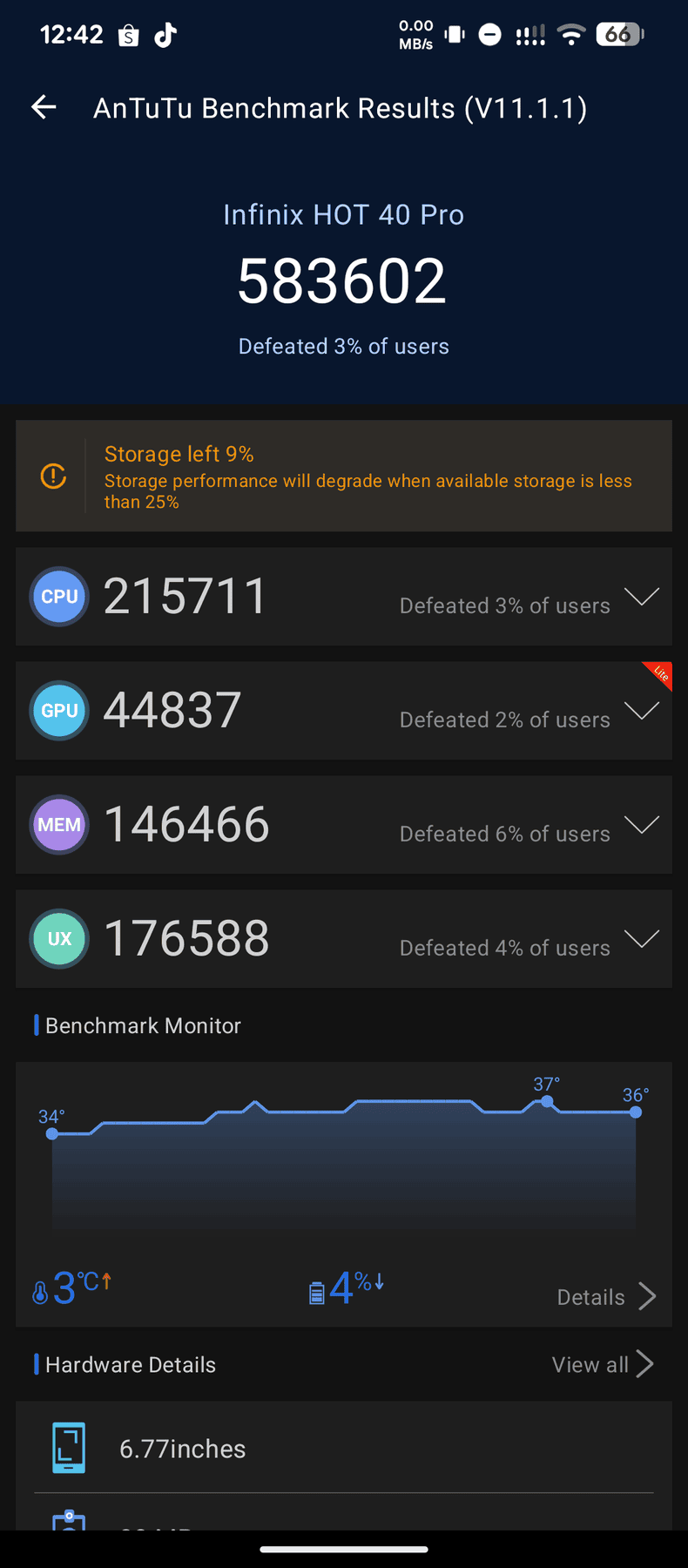Open Benchmark Monitor Details link
This screenshot has height=1568, width=688.
coord(606,1296)
